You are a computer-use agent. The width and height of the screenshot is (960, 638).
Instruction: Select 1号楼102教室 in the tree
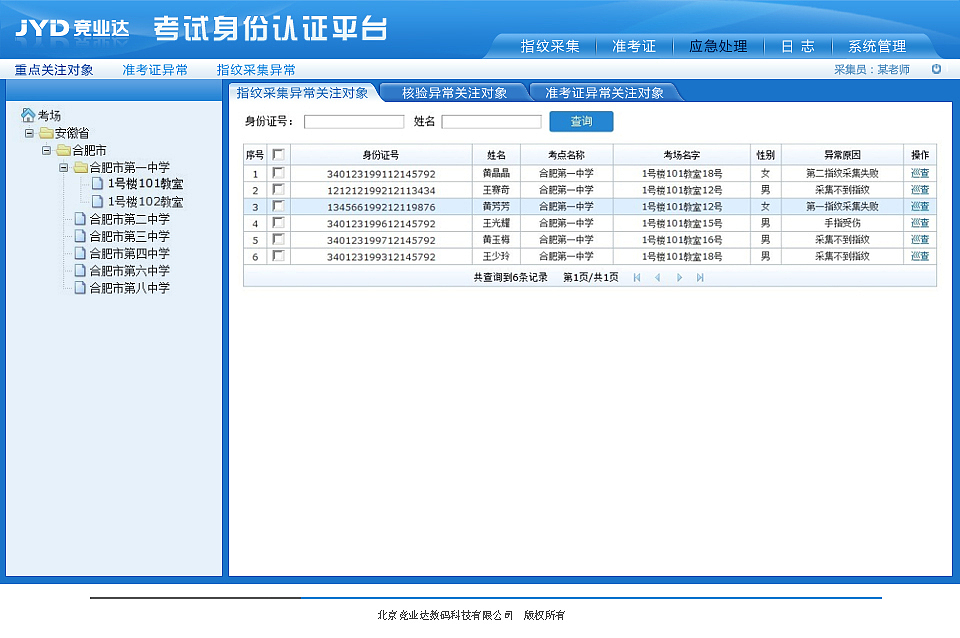coord(145,201)
